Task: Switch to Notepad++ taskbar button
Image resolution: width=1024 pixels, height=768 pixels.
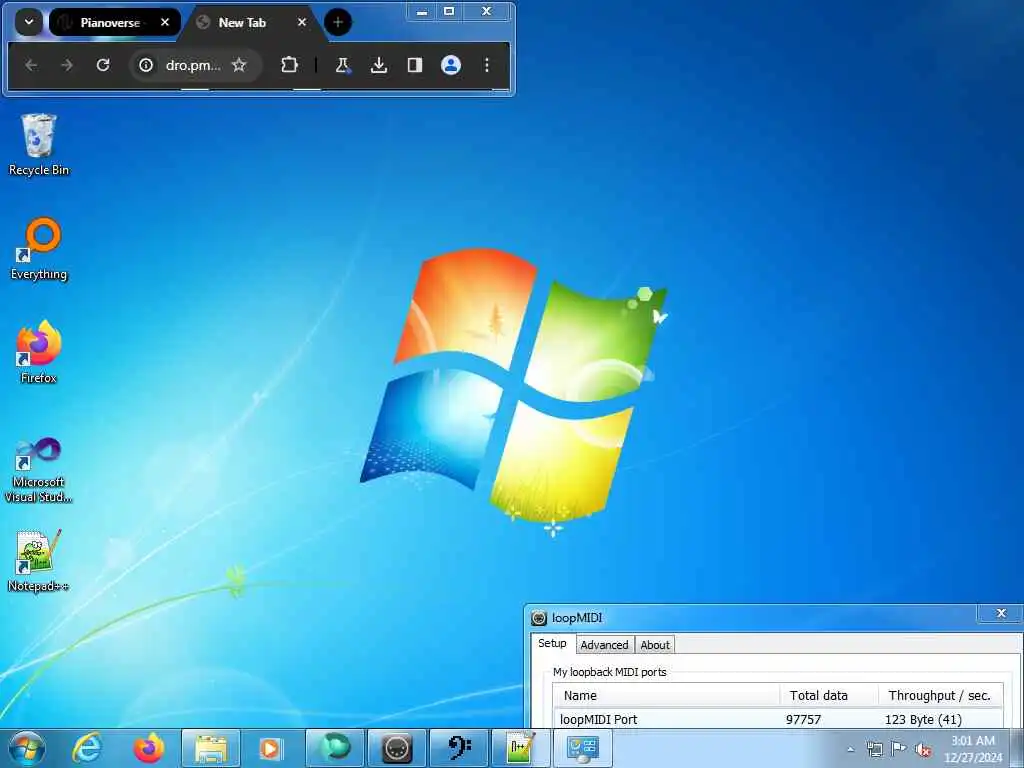Action: 520,748
